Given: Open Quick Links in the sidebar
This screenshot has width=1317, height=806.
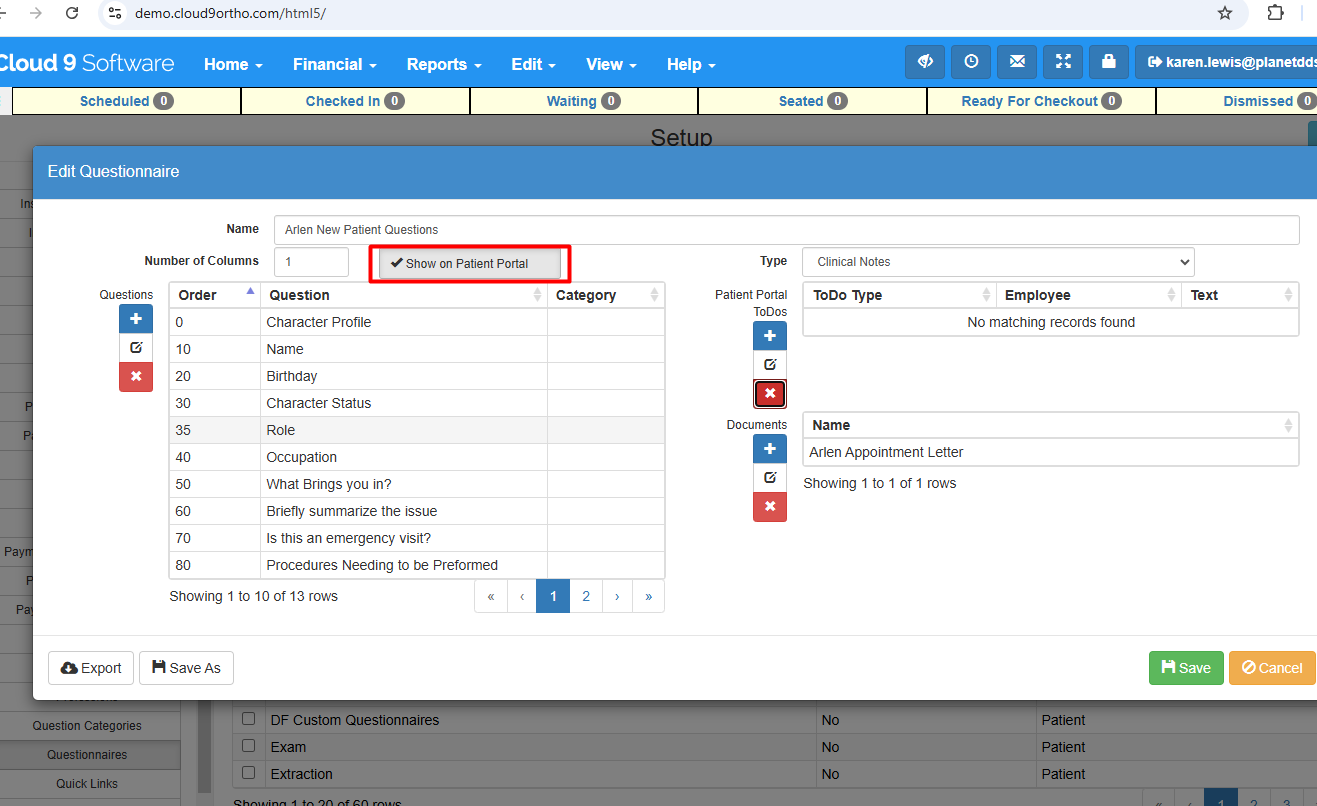Looking at the screenshot, I should click(87, 784).
